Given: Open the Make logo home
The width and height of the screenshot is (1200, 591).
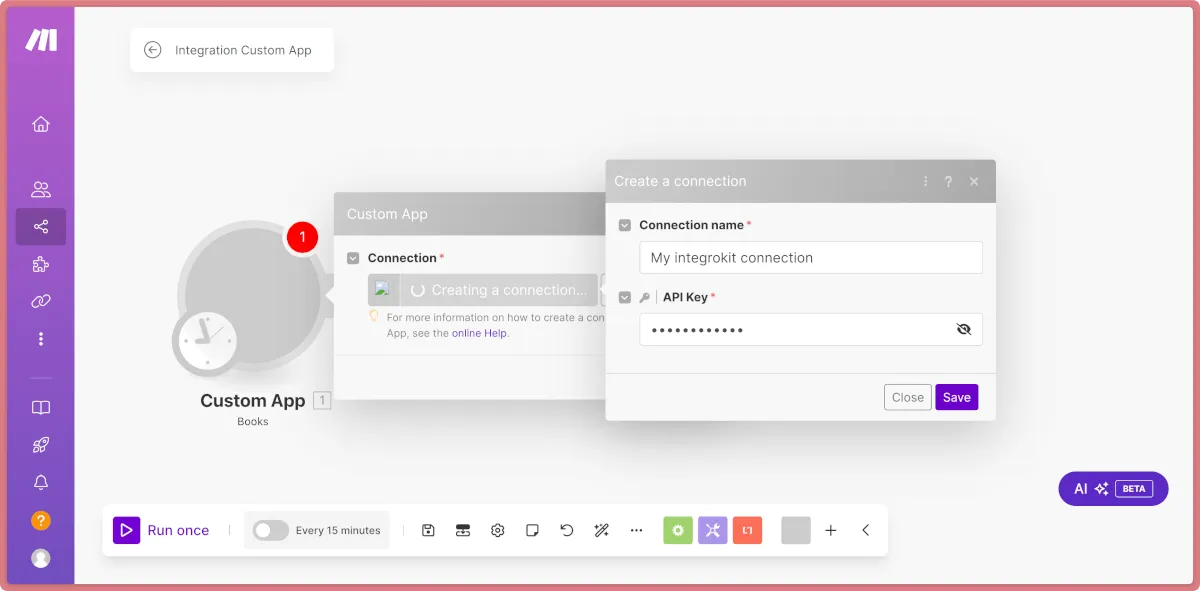Looking at the screenshot, I should 41,39.
